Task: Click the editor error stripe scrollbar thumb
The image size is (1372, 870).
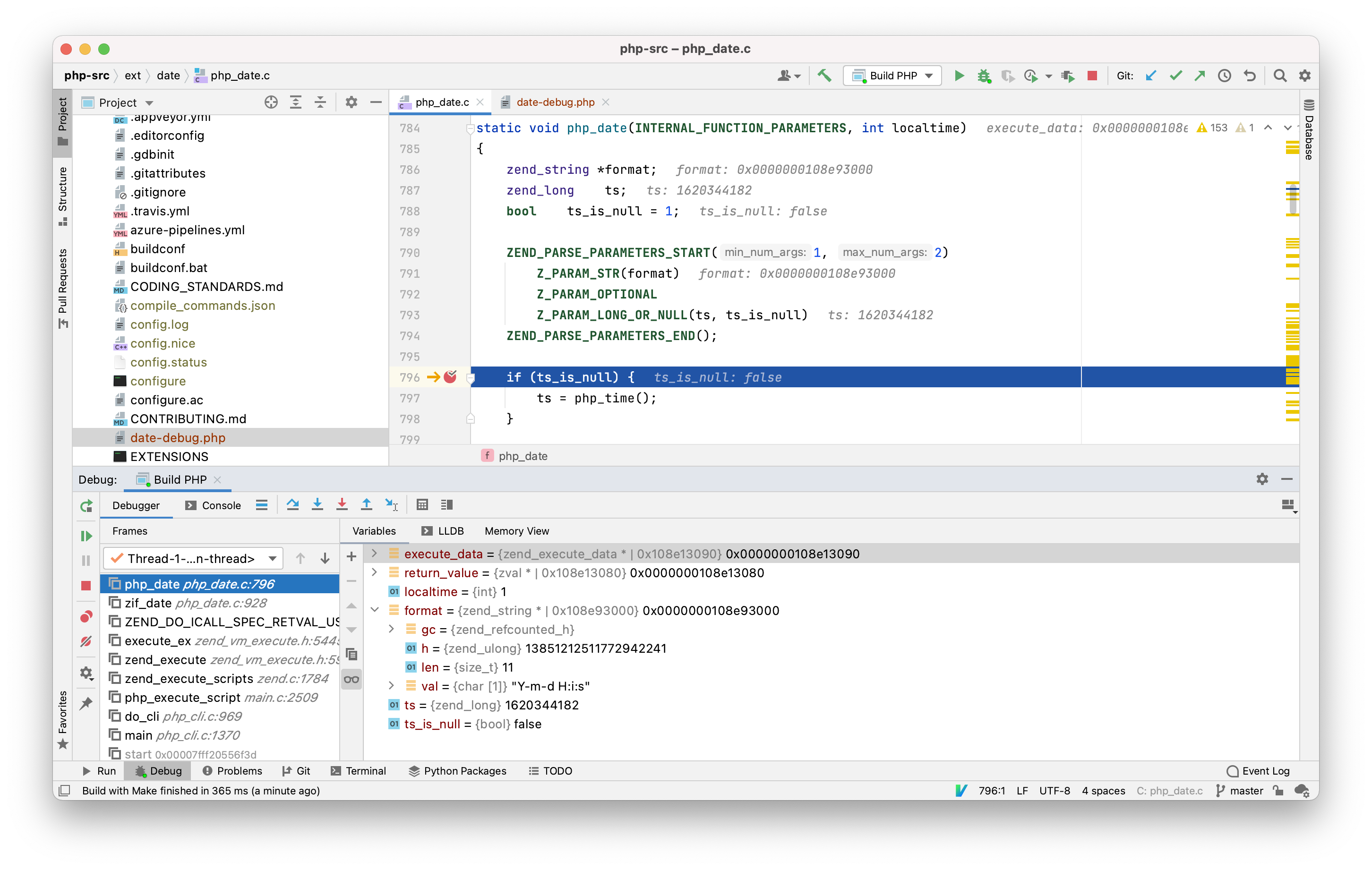Action: click(x=1293, y=199)
